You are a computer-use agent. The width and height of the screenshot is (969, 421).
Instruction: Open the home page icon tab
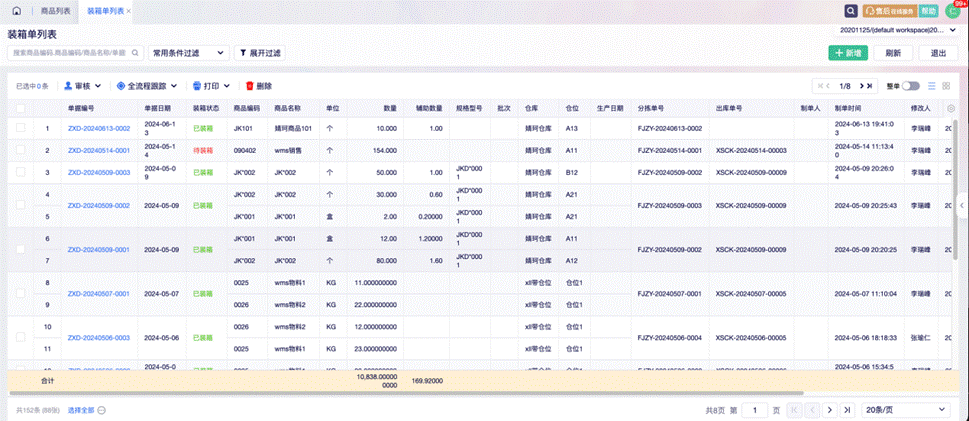[17, 11]
